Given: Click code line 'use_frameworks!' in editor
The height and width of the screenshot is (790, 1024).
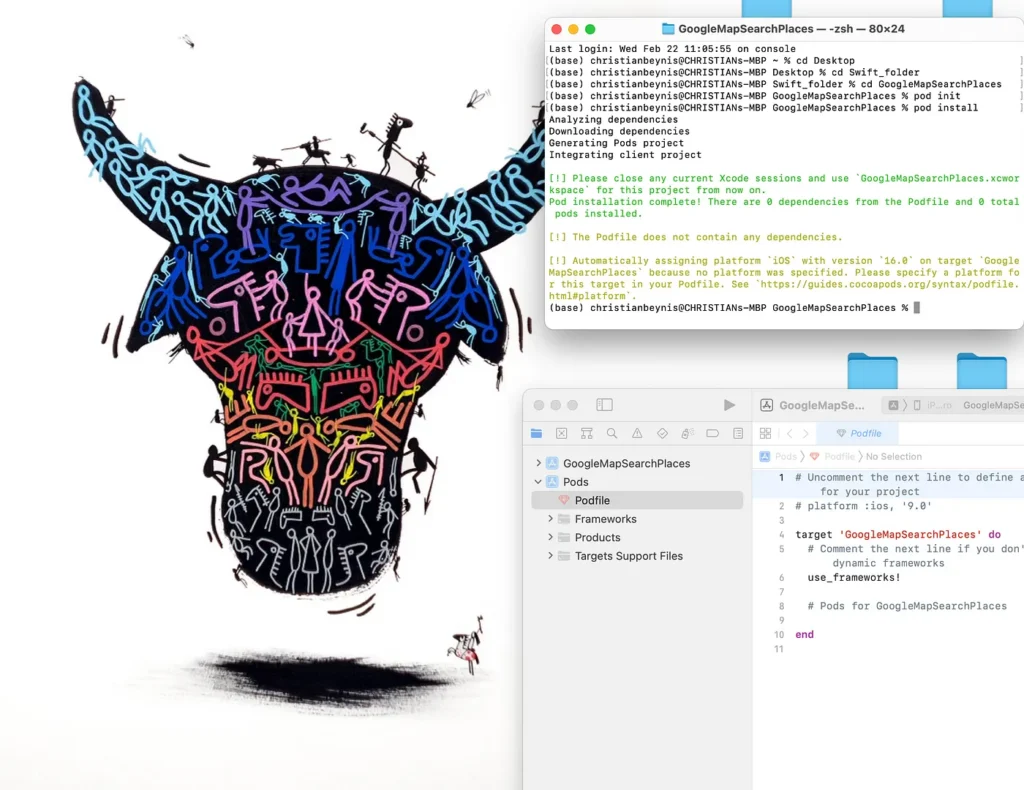Looking at the screenshot, I should 854,577.
